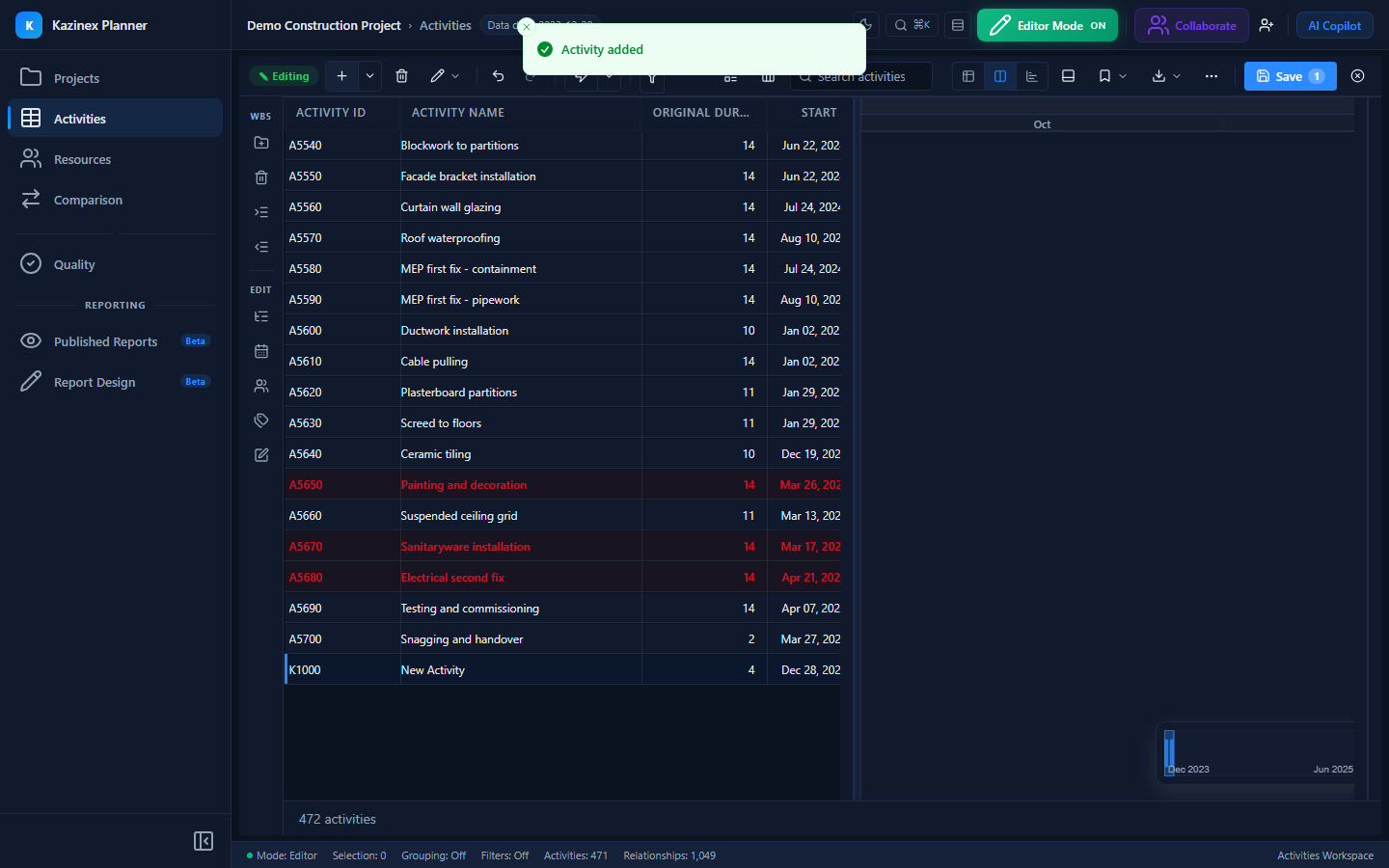Open the activity codes tag tool
The width and height of the screenshot is (1389, 868).
click(261, 420)
